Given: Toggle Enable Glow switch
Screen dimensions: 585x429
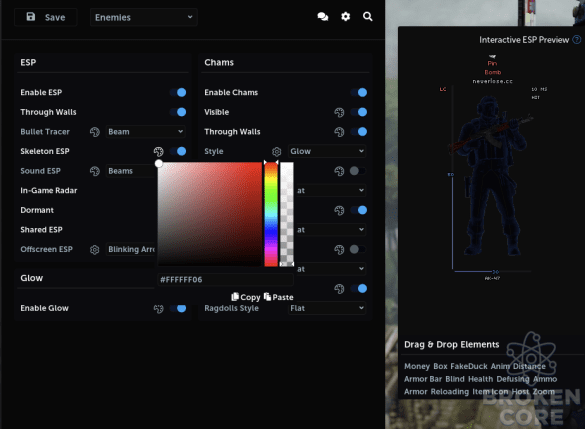Looking at the screenshot, I should [x=178, y=308].
